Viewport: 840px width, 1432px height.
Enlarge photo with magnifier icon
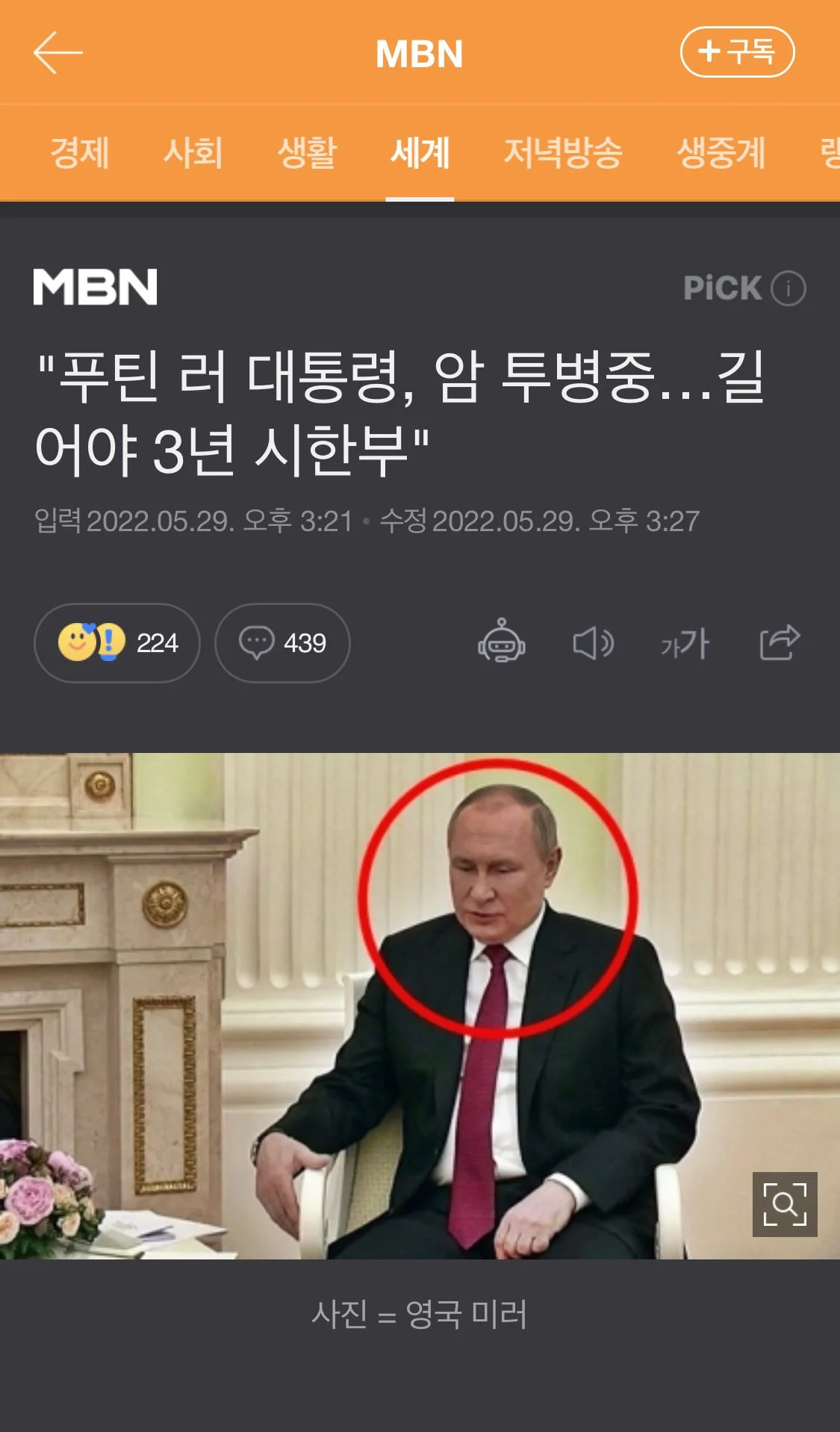point(785,1204)
